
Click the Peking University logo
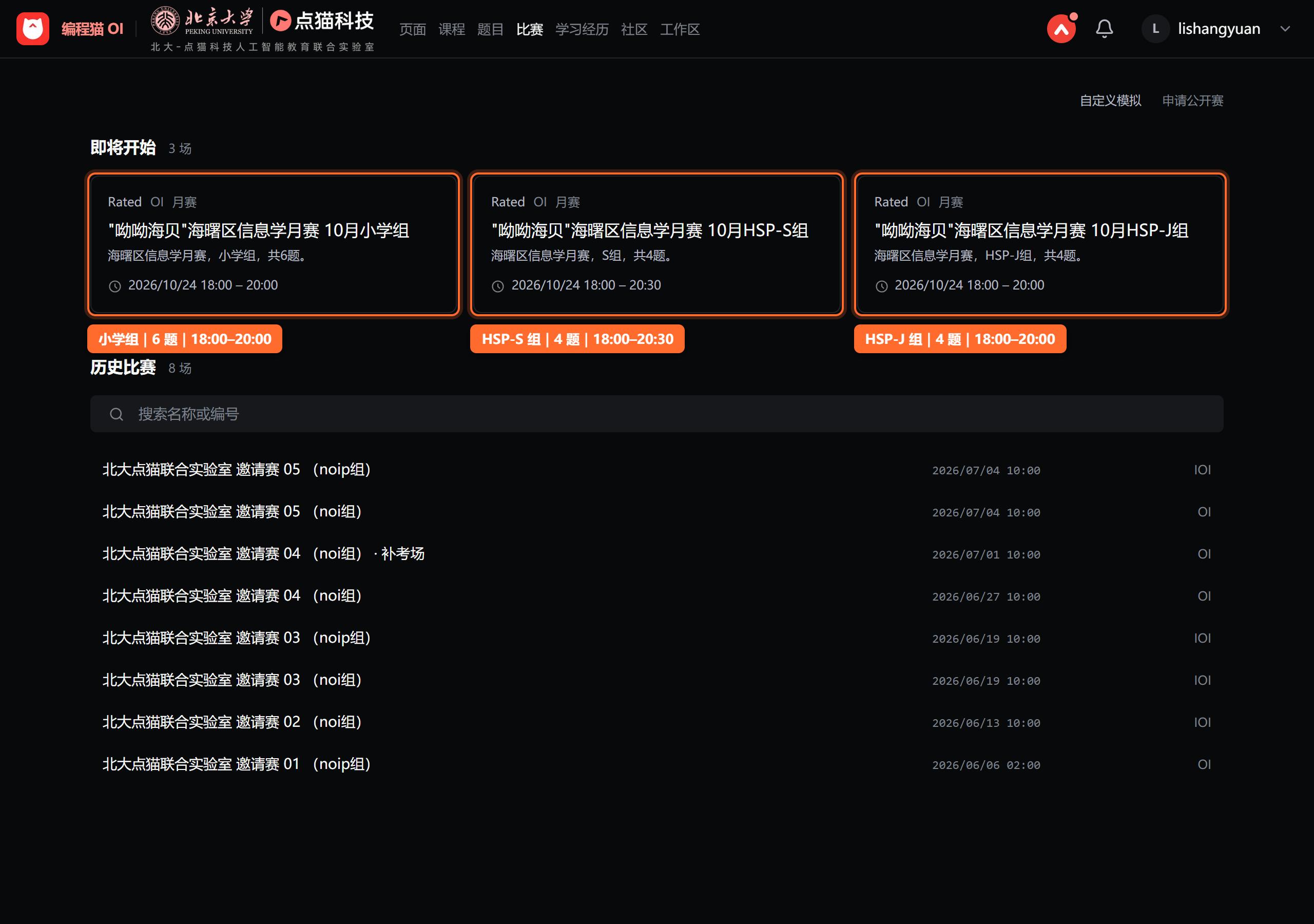click(x=201, y=21)
